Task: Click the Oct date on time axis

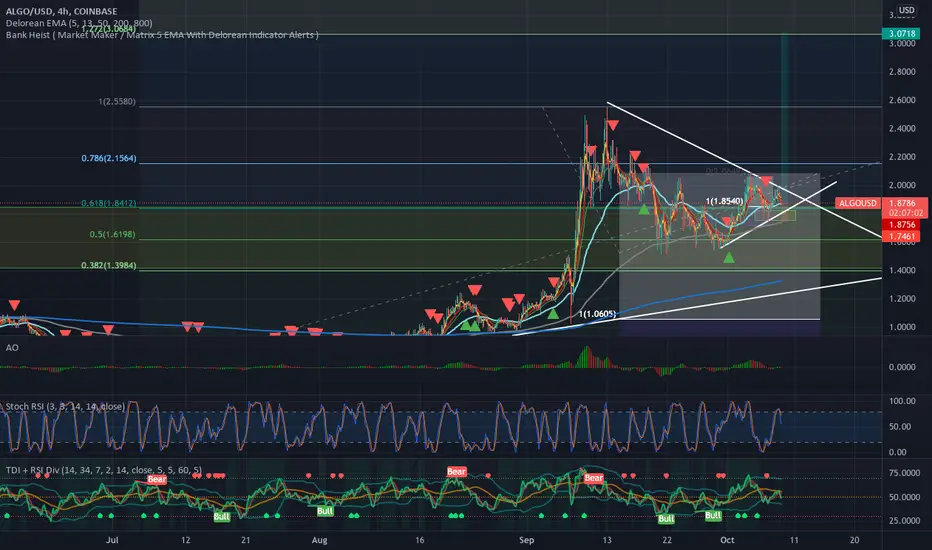Action: (727, 540)
